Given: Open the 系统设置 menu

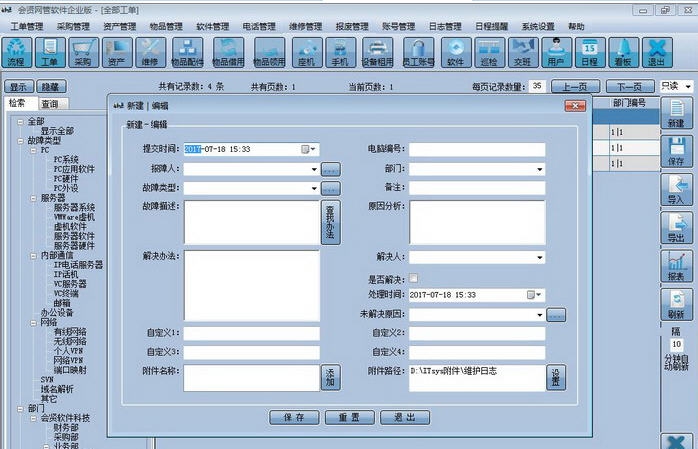Looking at the screenshot, I should (x=538, y=27).
